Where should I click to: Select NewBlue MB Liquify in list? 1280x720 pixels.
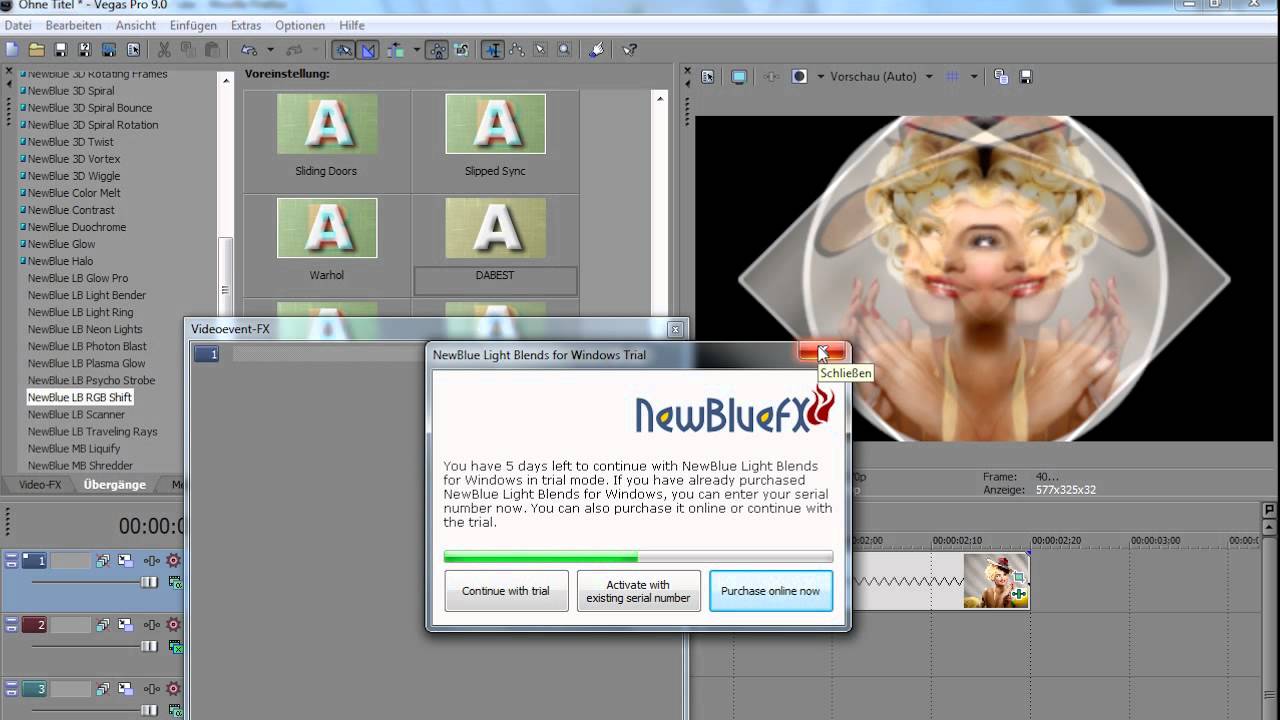click(x=74, y=448)
